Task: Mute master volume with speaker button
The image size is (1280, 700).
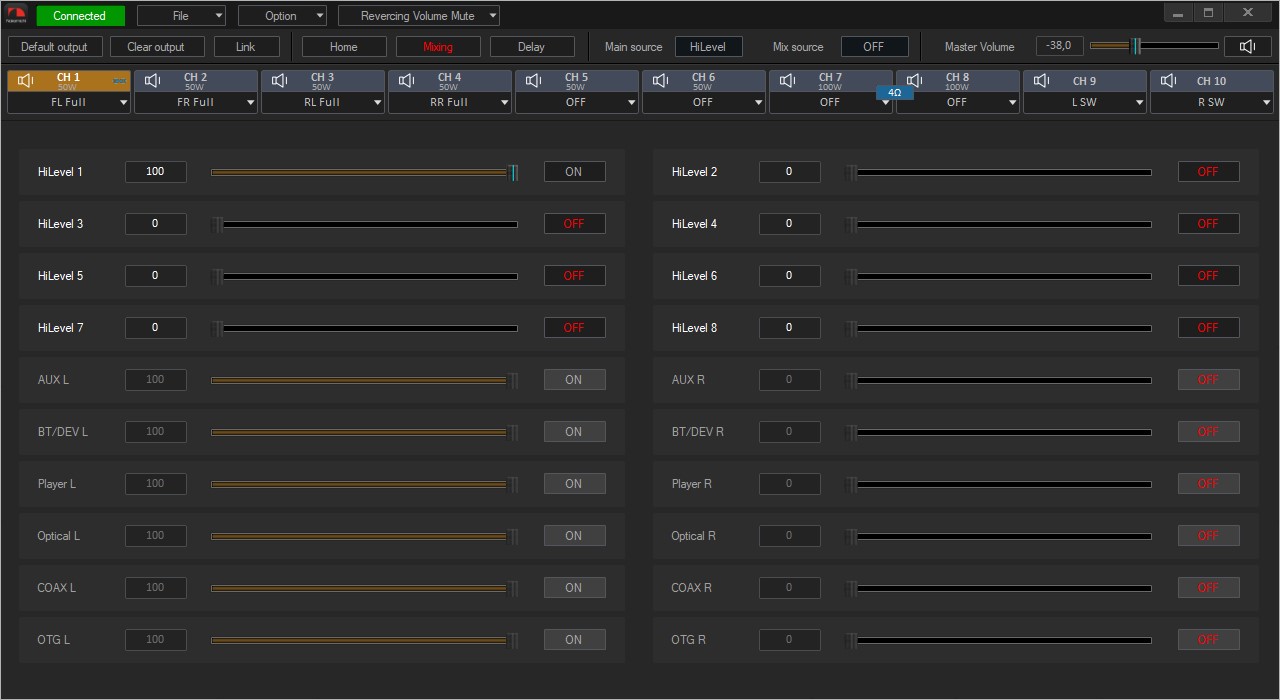Action: (1247, 46)
